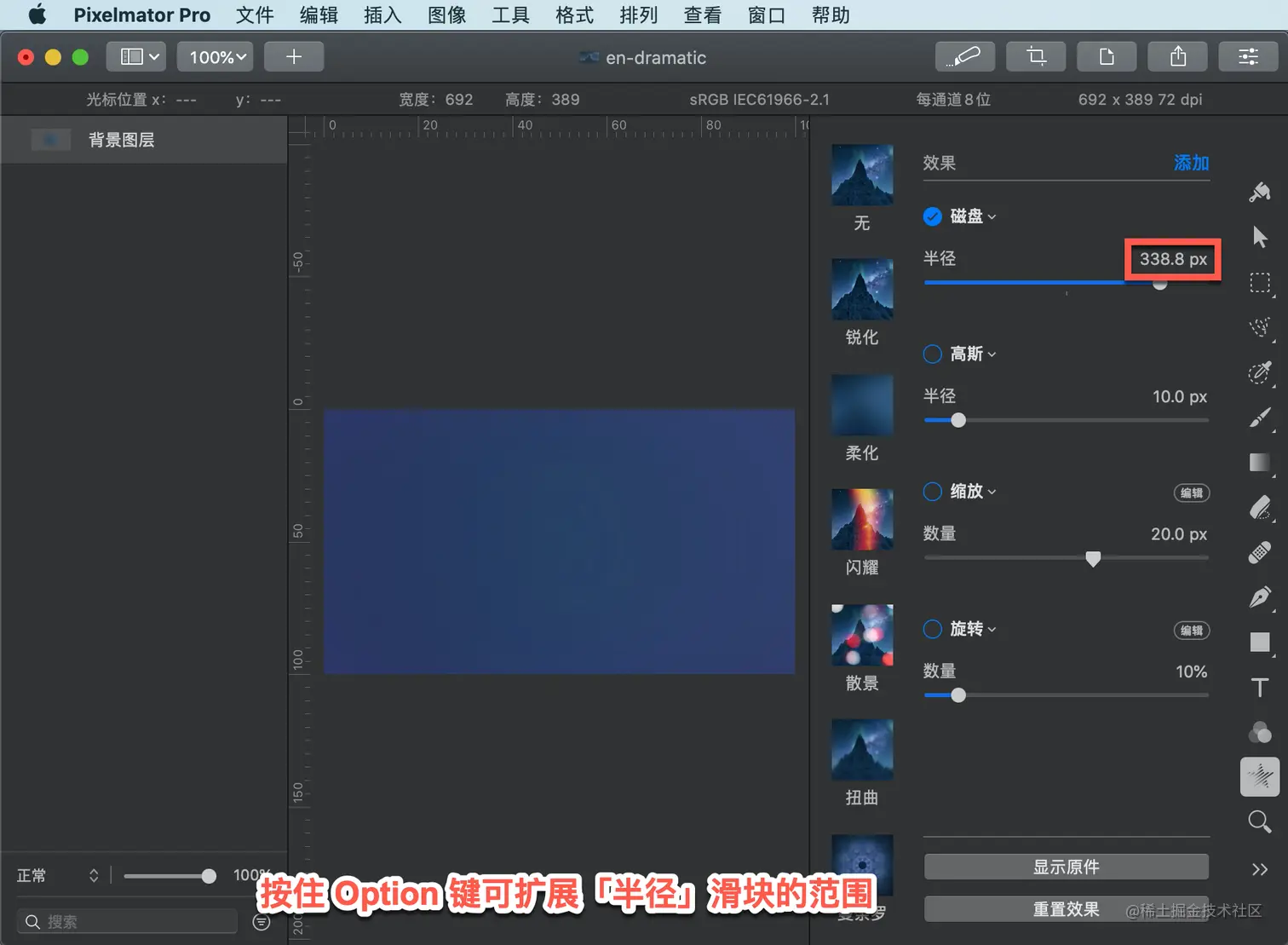Open the 排列 menu
Image resolution: width=1288 pixels, height=945 pixels.
click(x=638, y=14)
